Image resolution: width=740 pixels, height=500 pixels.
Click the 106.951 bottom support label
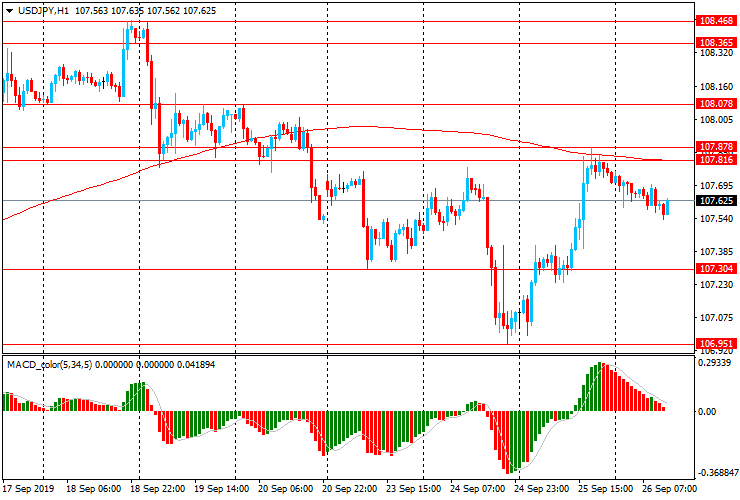pos(716,344)
